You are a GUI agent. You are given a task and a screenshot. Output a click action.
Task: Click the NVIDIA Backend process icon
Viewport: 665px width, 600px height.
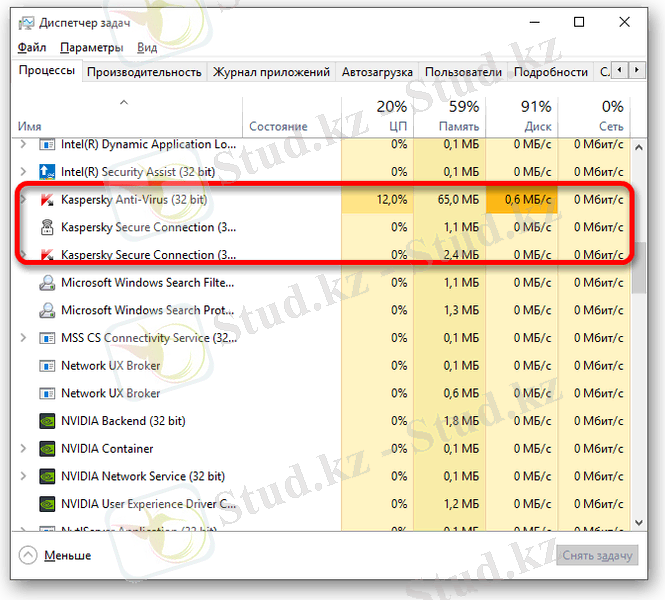47,421
